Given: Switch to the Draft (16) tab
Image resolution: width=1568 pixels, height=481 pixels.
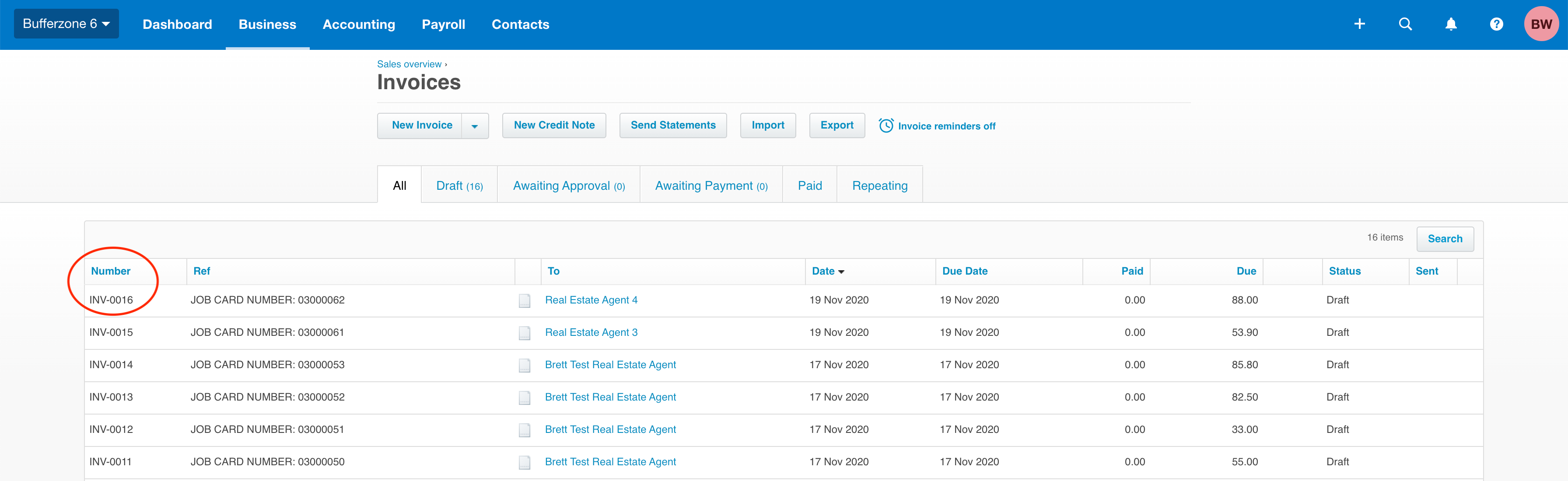Looking at the screenshot, I should [x=459, y=185].
